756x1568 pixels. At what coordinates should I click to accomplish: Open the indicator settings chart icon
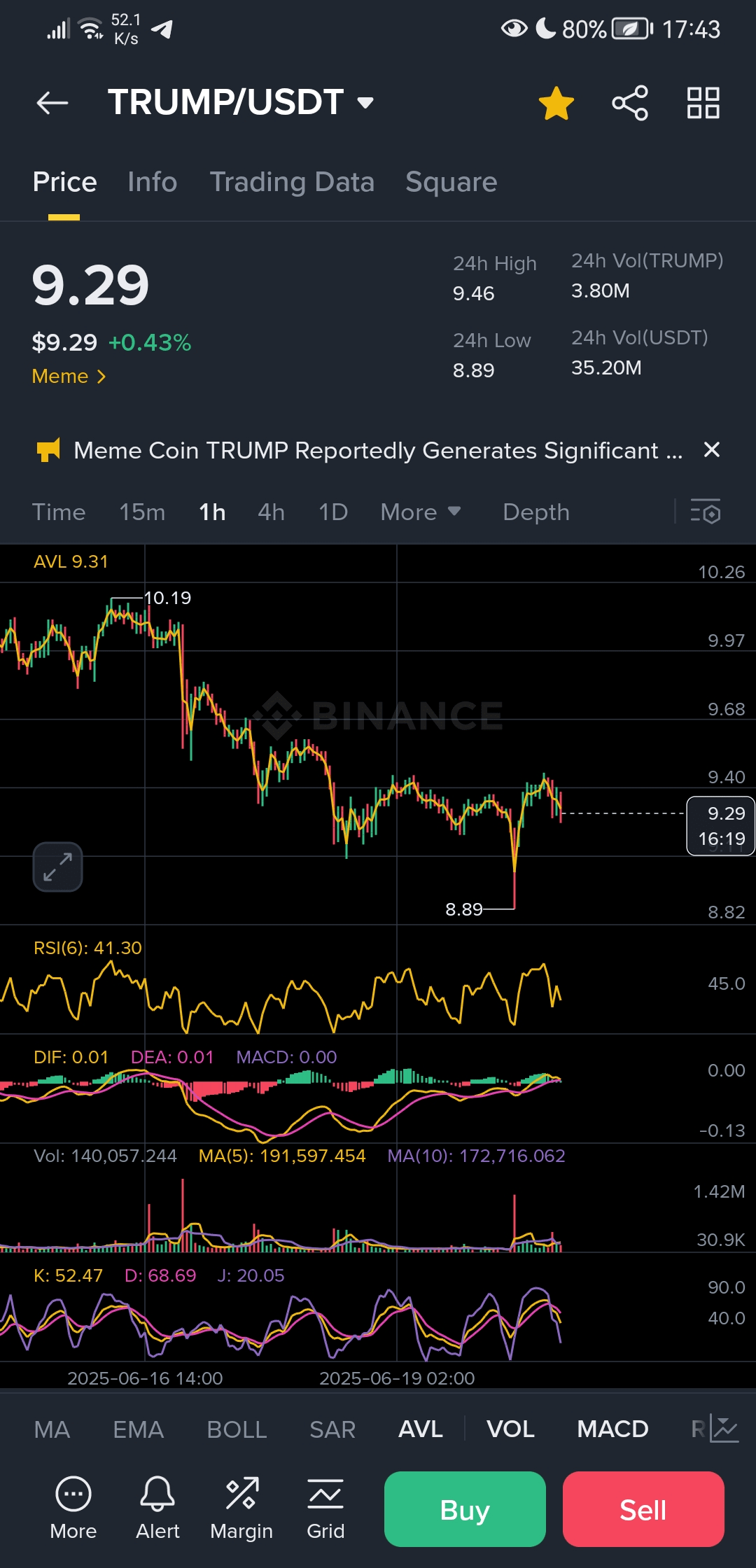724,1428
